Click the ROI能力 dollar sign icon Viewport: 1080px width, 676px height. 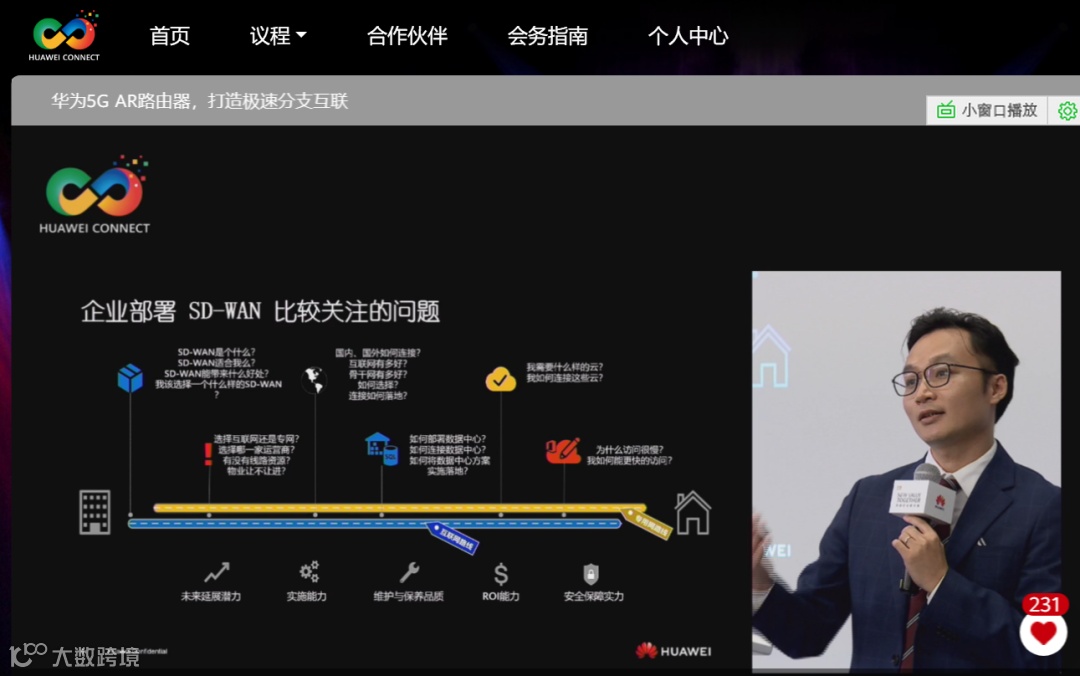pyautogui.click(x=501, y=573)
